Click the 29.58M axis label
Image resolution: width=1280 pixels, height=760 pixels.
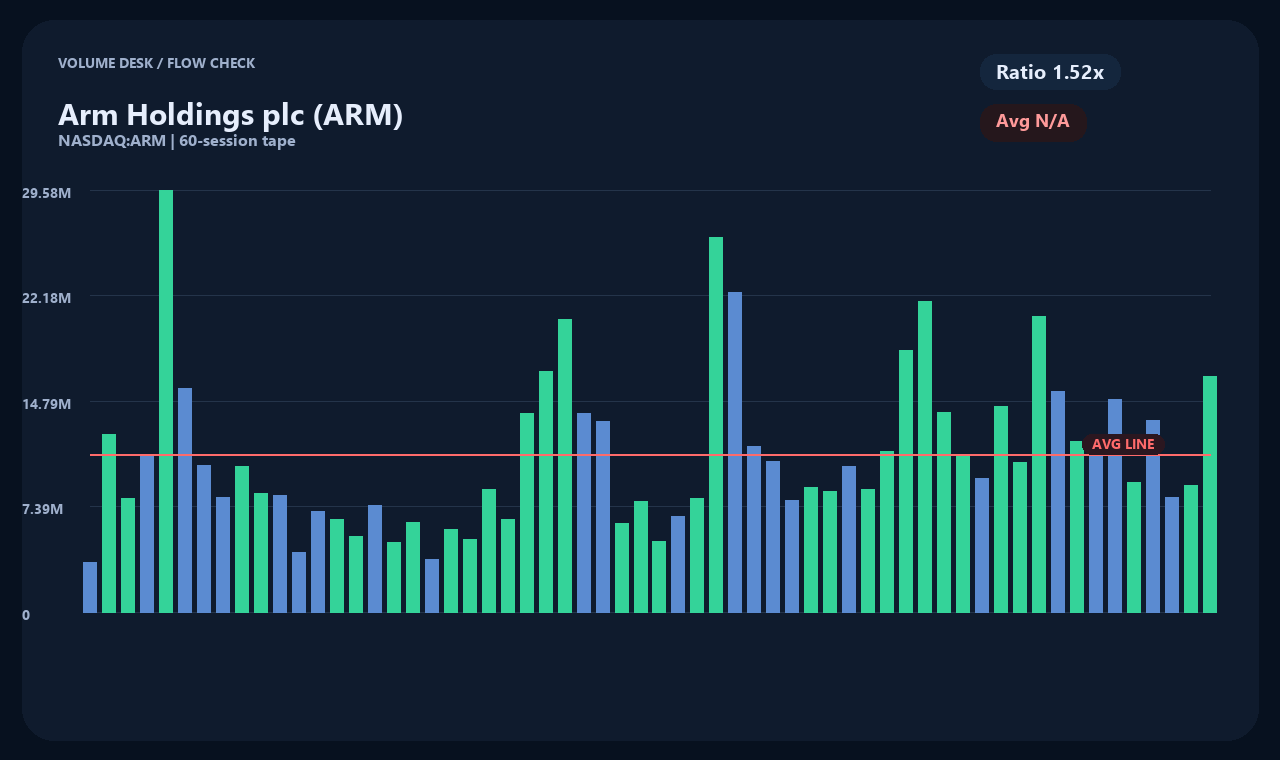pyautogui.click(x=46, y=192)
